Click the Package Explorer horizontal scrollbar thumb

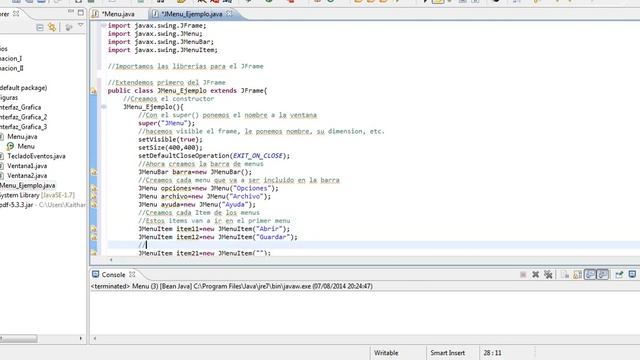click(18, 338)
